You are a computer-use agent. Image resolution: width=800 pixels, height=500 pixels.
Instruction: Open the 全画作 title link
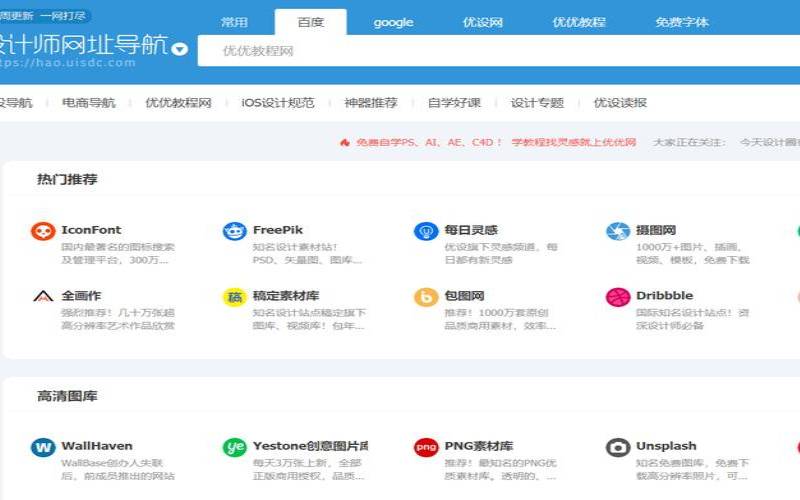(81, 295)
